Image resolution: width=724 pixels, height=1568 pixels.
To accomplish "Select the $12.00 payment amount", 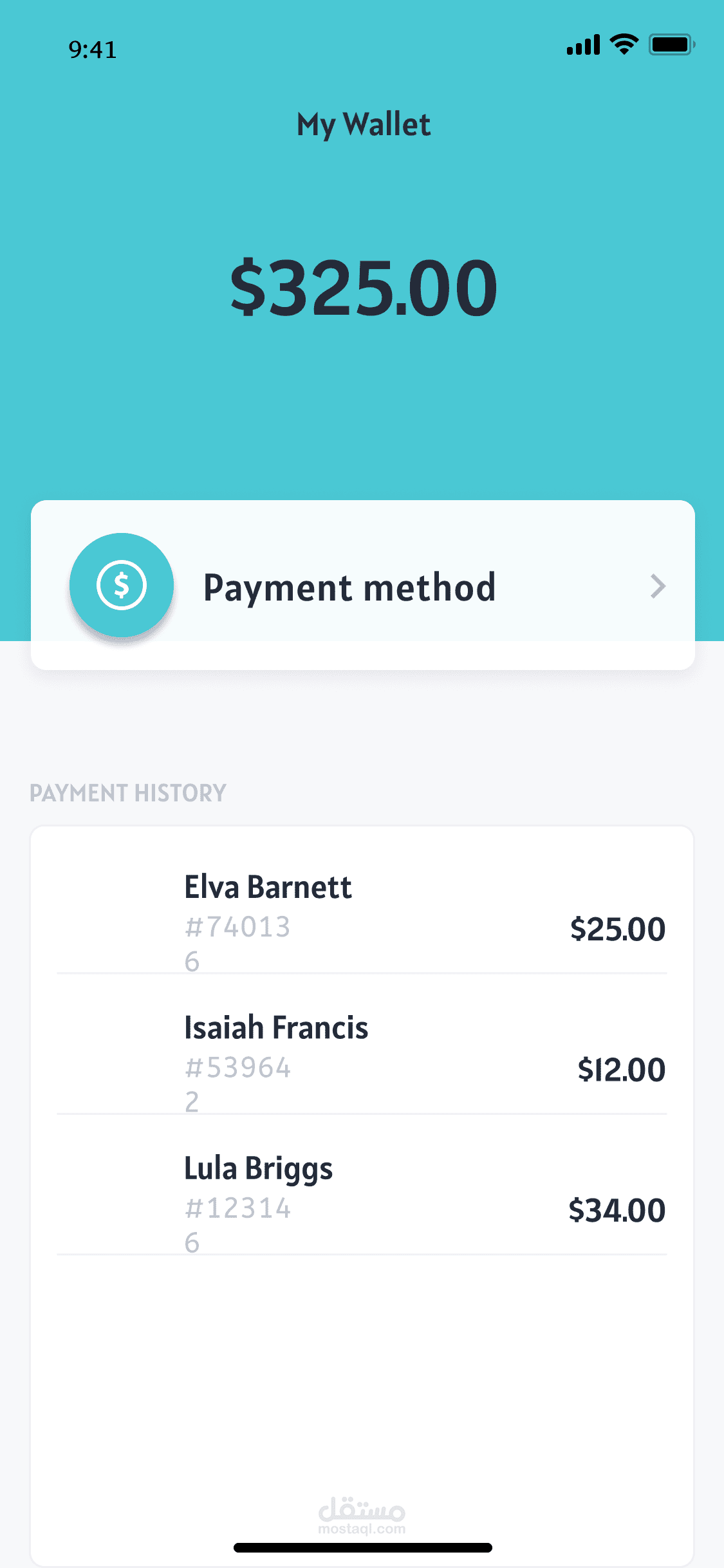I will (x=621, y=1069).
